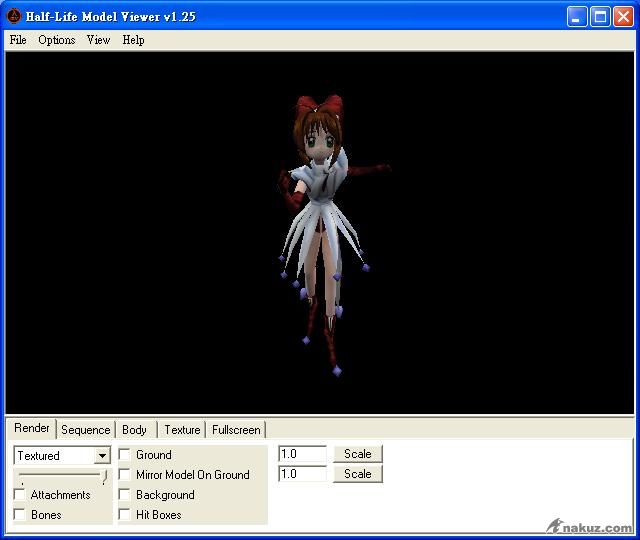Expand the Textured render mode dropdown
Image resolution: width=640 pixels, height=540 pixels.
[102, 456]
